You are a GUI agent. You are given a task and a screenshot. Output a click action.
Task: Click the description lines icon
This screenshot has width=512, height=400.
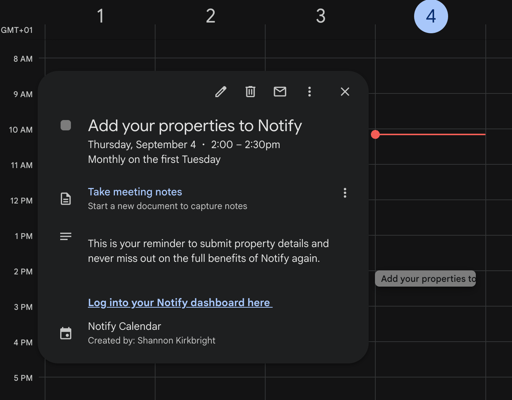(x=66, y=236)
